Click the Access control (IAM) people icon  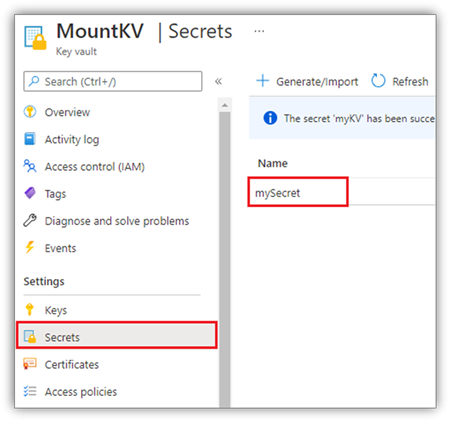pos(30,166)
